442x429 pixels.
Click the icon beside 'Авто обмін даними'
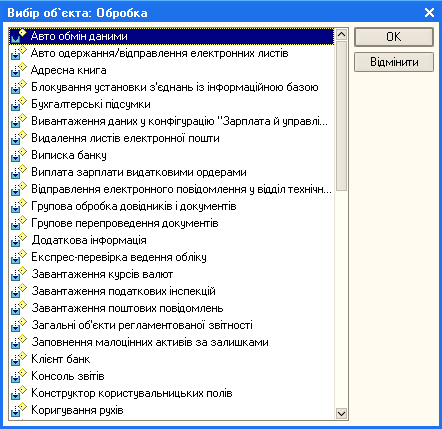(x=18, y=36)
